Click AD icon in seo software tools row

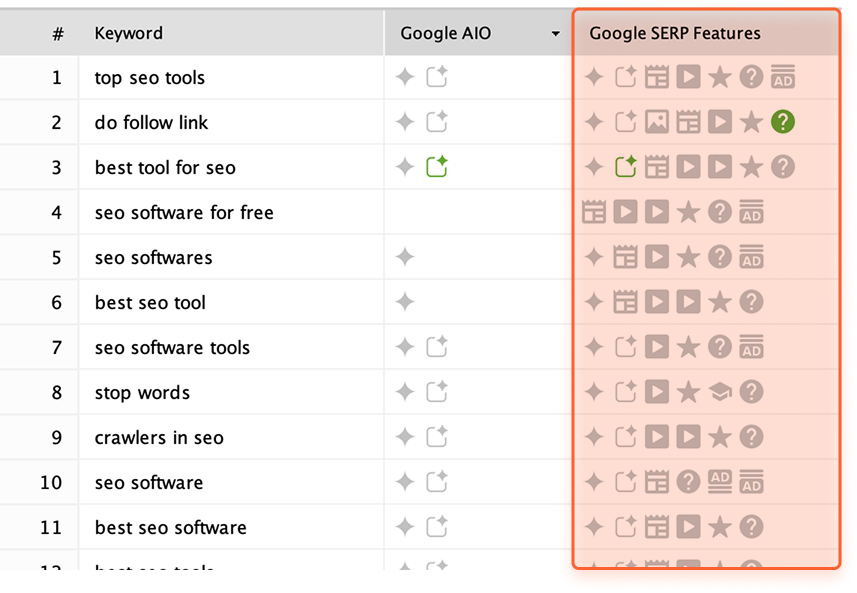(x=752, y=347)
